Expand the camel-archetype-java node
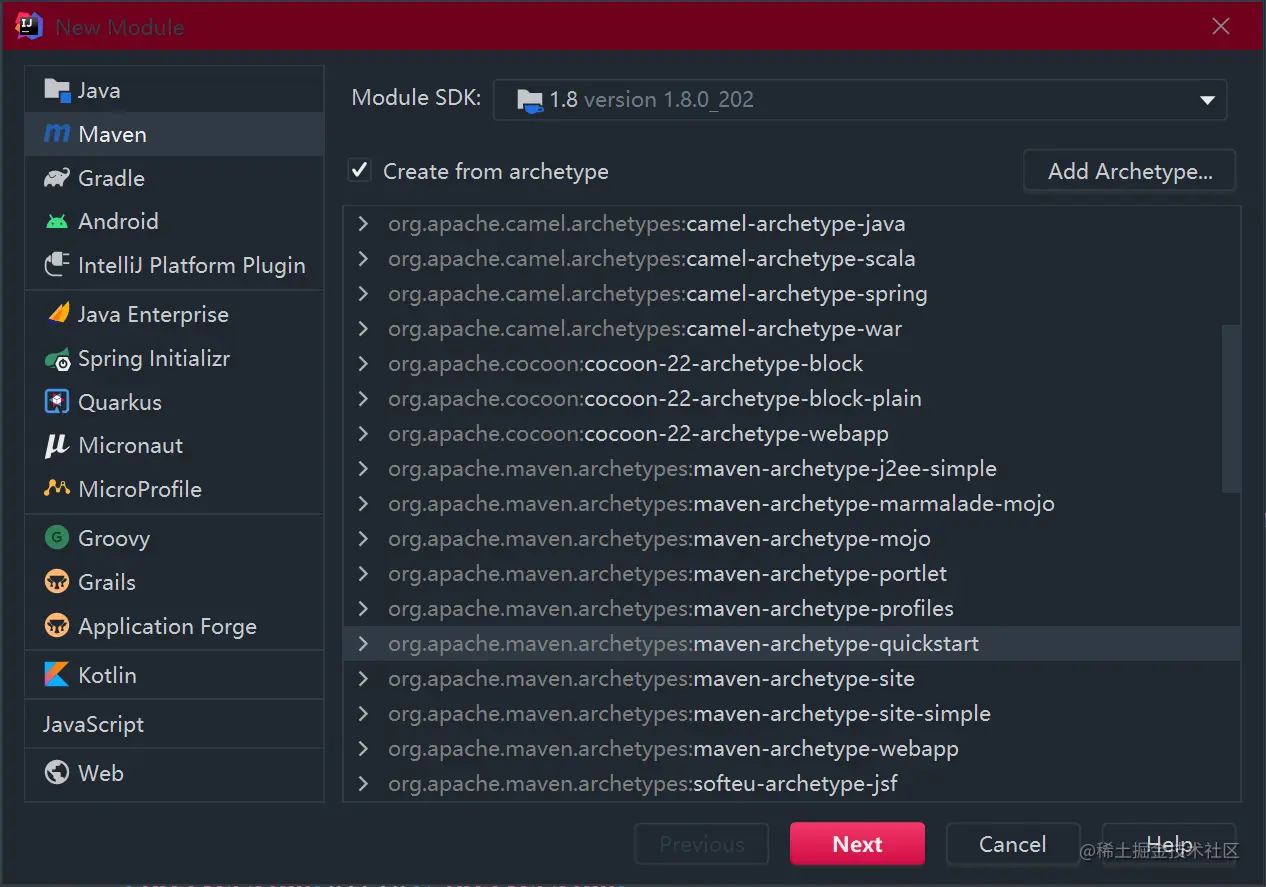 point(363,224)
